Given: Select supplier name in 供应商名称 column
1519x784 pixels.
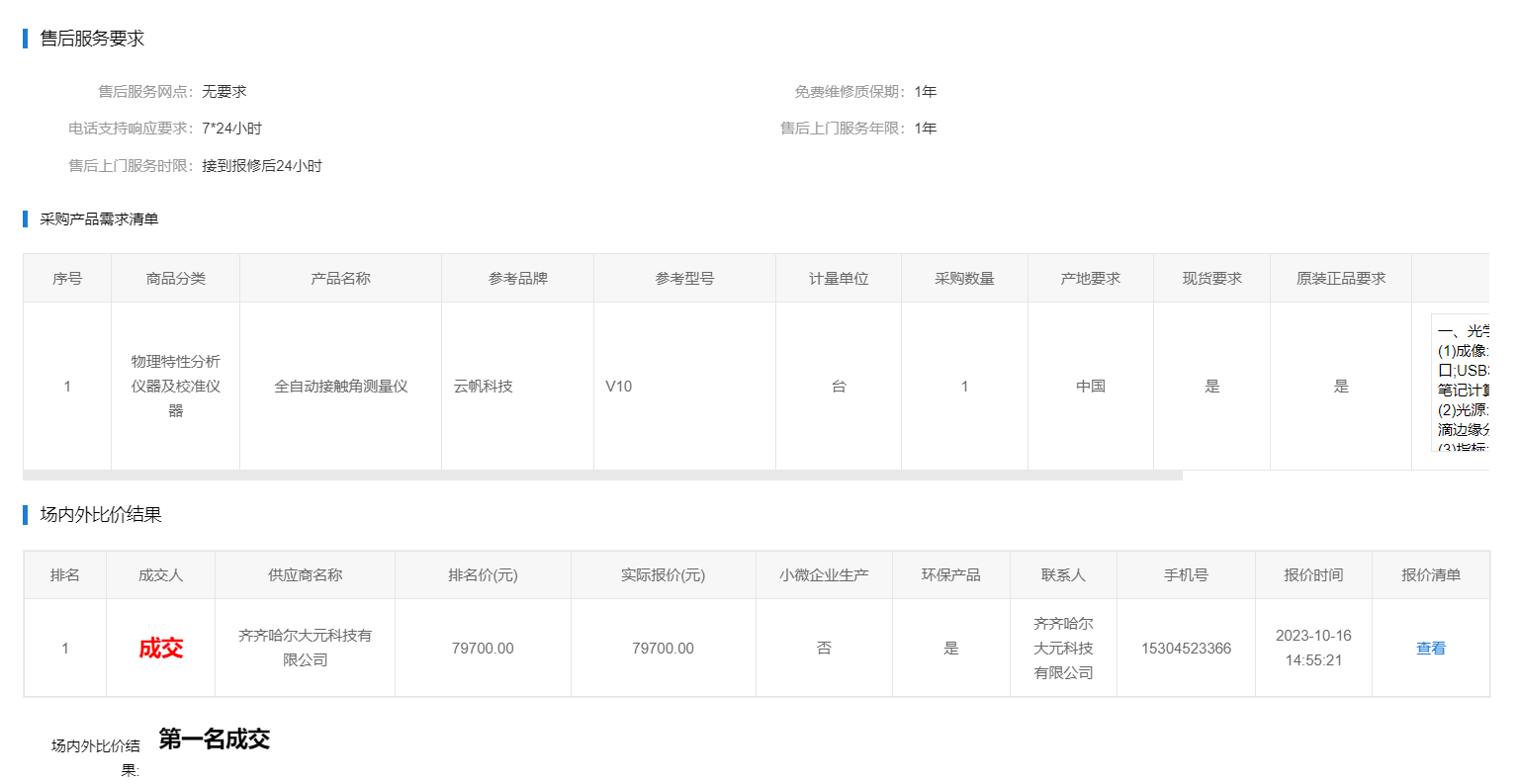Looking at the screenshot, I should click(x=305, y=648).
